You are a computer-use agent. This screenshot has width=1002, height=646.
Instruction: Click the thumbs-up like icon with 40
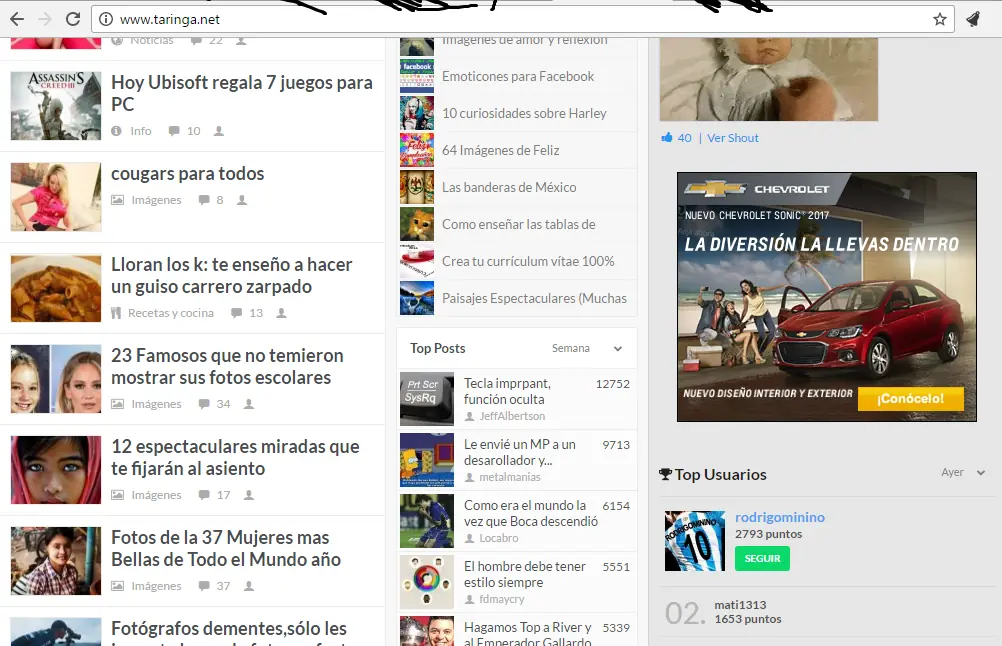(x=667, y=137)
